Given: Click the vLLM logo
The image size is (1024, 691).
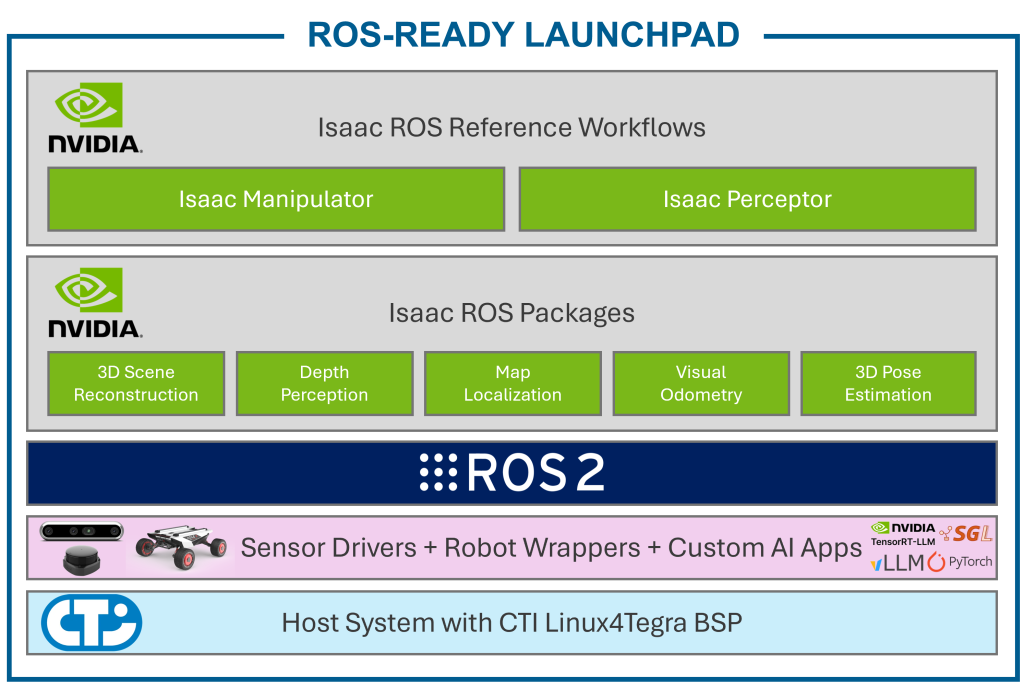Looking at the screenshot, I should (x=897, y=562).
